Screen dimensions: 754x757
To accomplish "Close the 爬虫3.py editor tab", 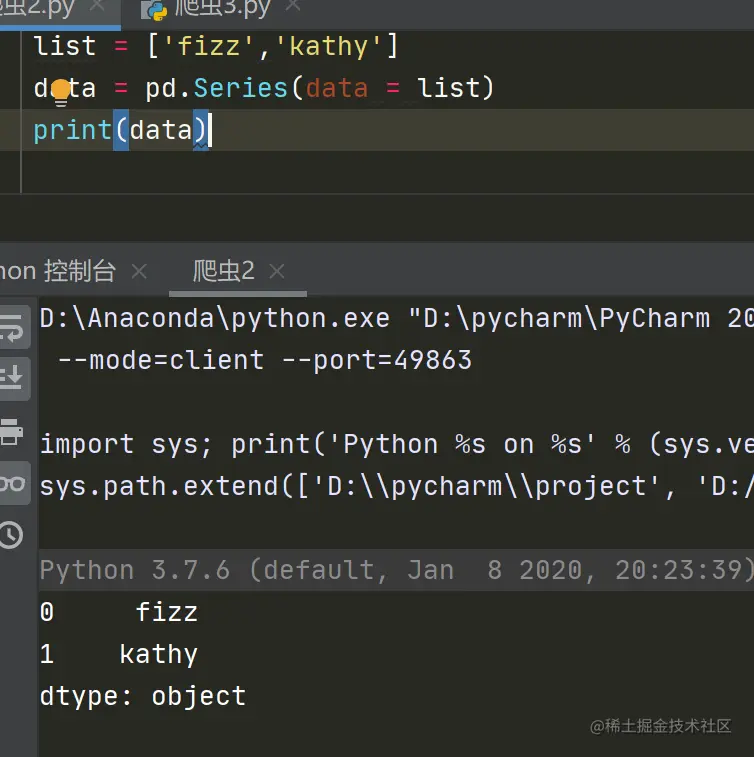I will tap(293, 6).
